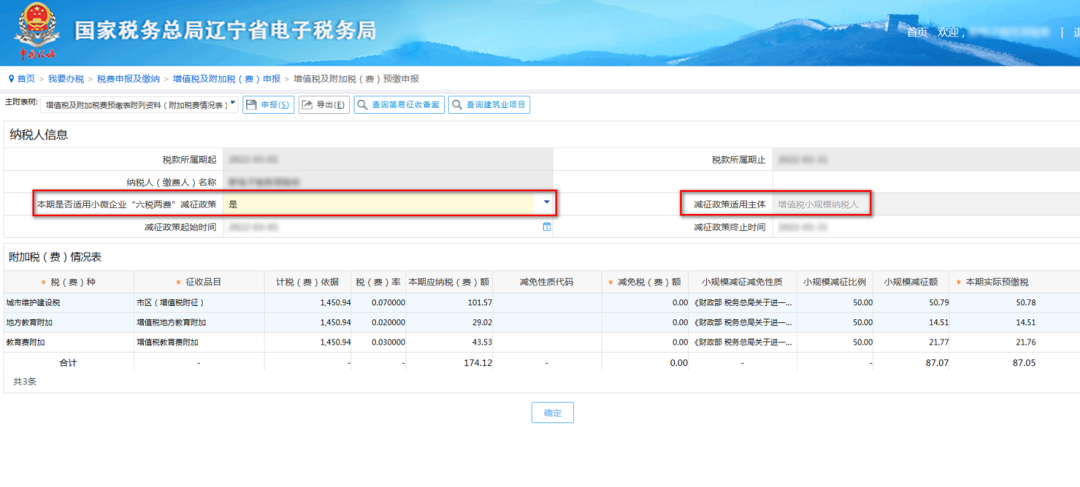Click 减免税（费）额 cell for 教育费附加
The image size is (1080, 487).
(645, 342)
